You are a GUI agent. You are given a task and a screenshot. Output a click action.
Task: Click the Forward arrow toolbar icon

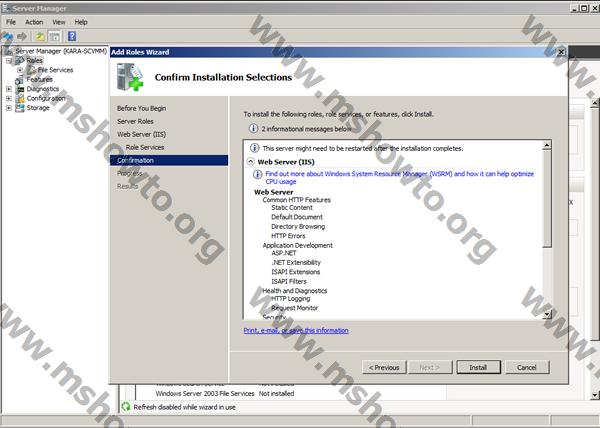tap(22, 37)
